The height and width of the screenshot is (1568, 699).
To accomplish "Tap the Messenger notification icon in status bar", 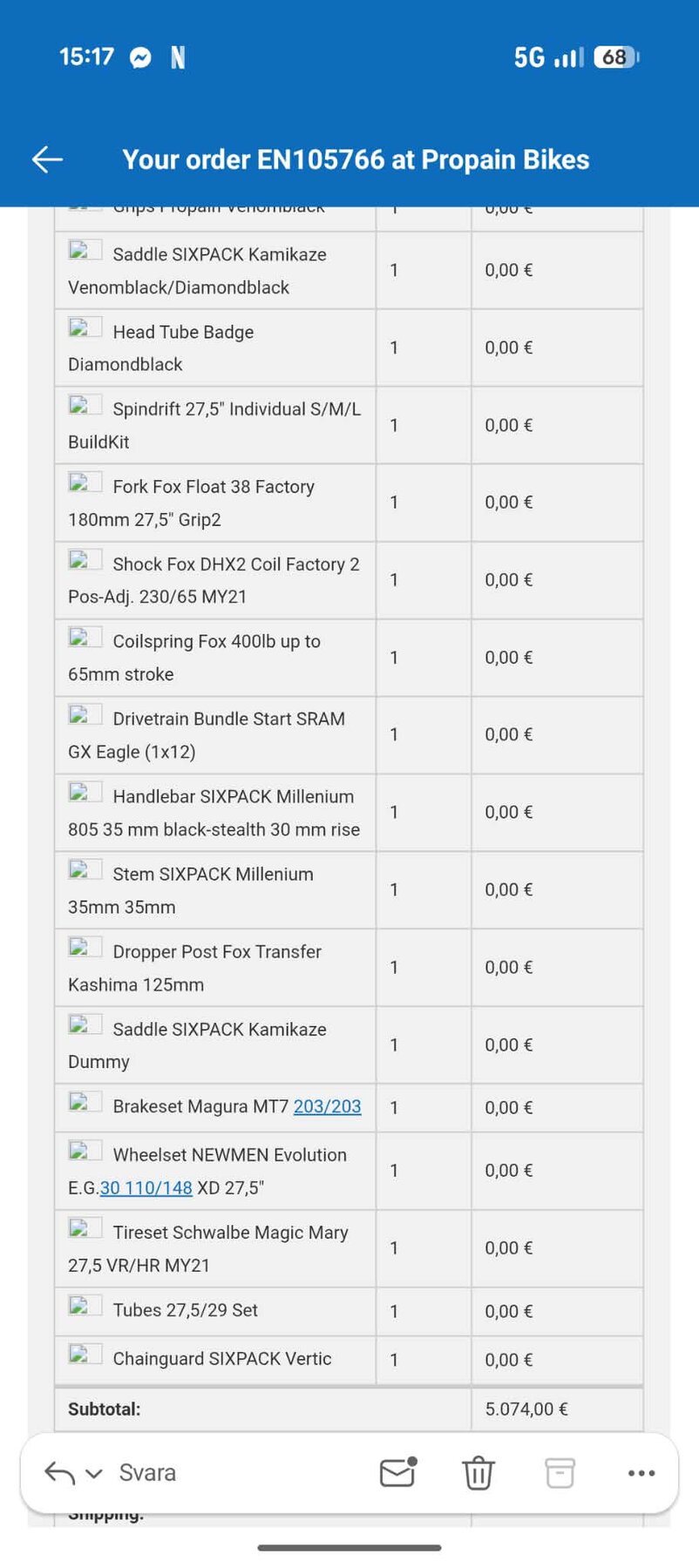I will tap(140, 57).
